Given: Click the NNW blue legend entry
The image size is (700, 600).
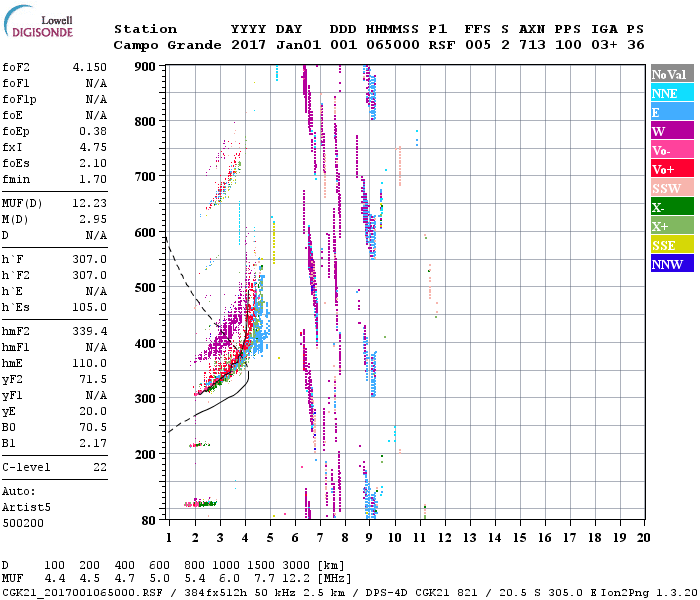Looking at the screenshot, I should click(667, 264).
